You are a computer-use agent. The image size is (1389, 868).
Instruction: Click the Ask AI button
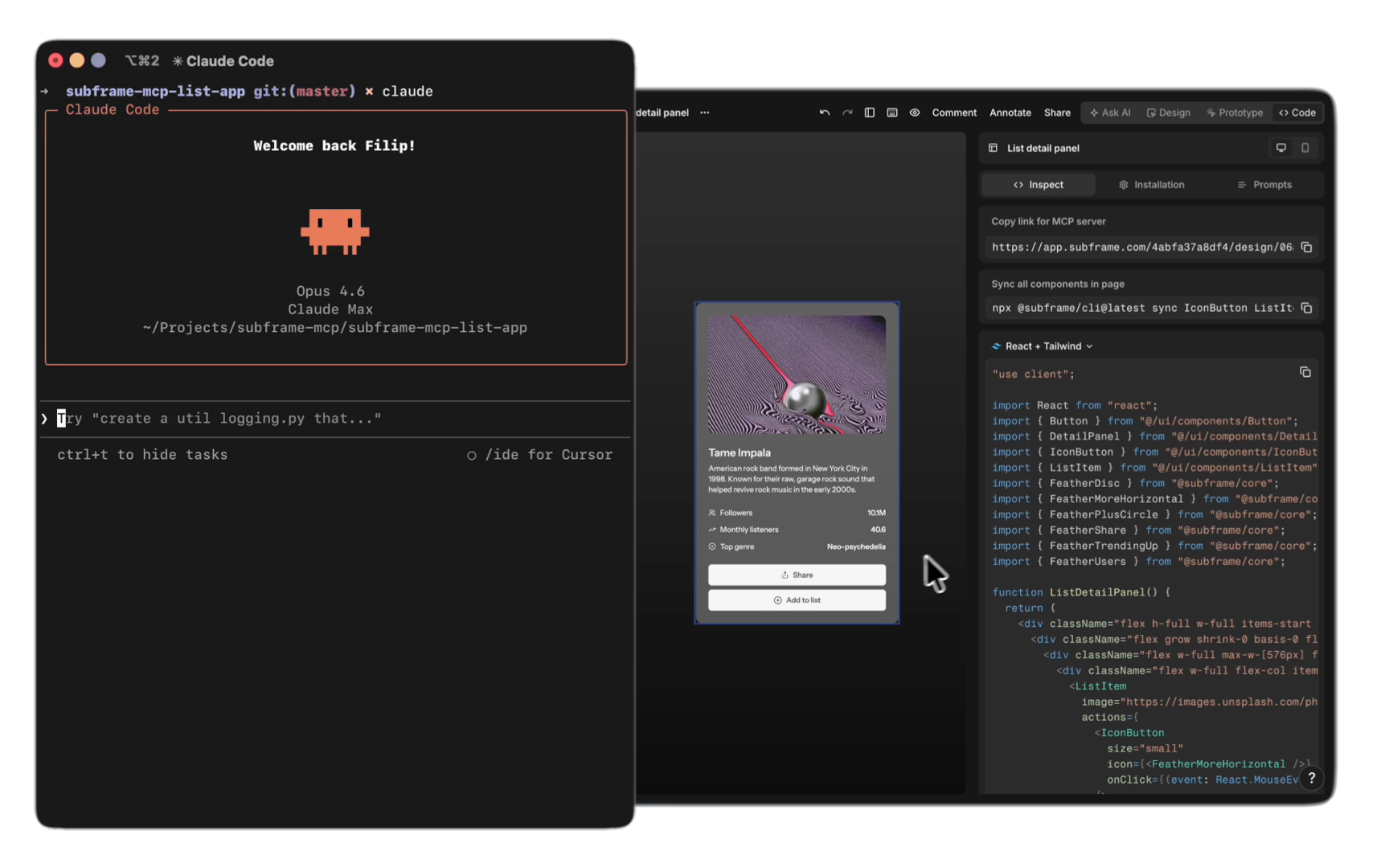1109,113
